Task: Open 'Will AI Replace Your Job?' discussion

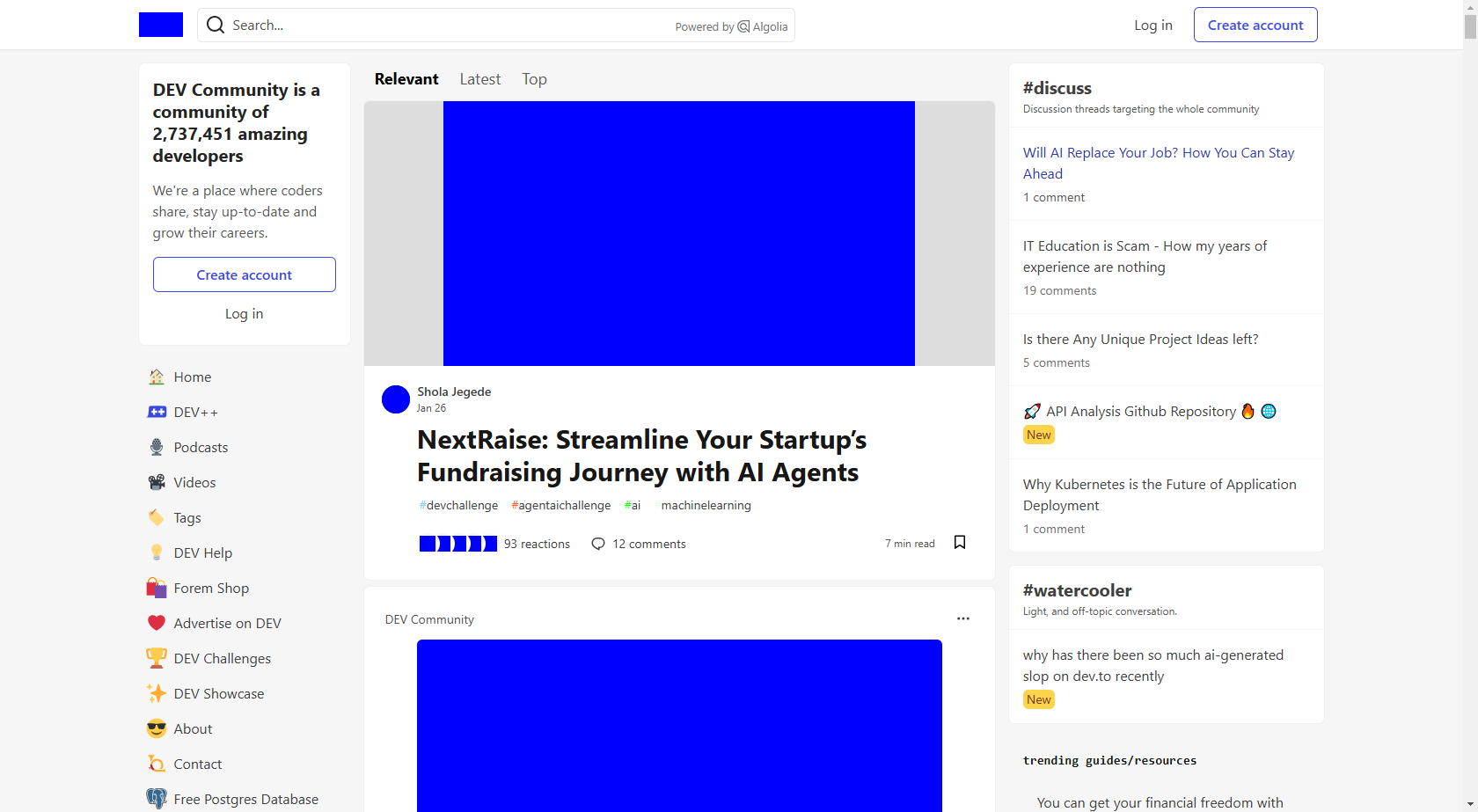Action: 1158,163
